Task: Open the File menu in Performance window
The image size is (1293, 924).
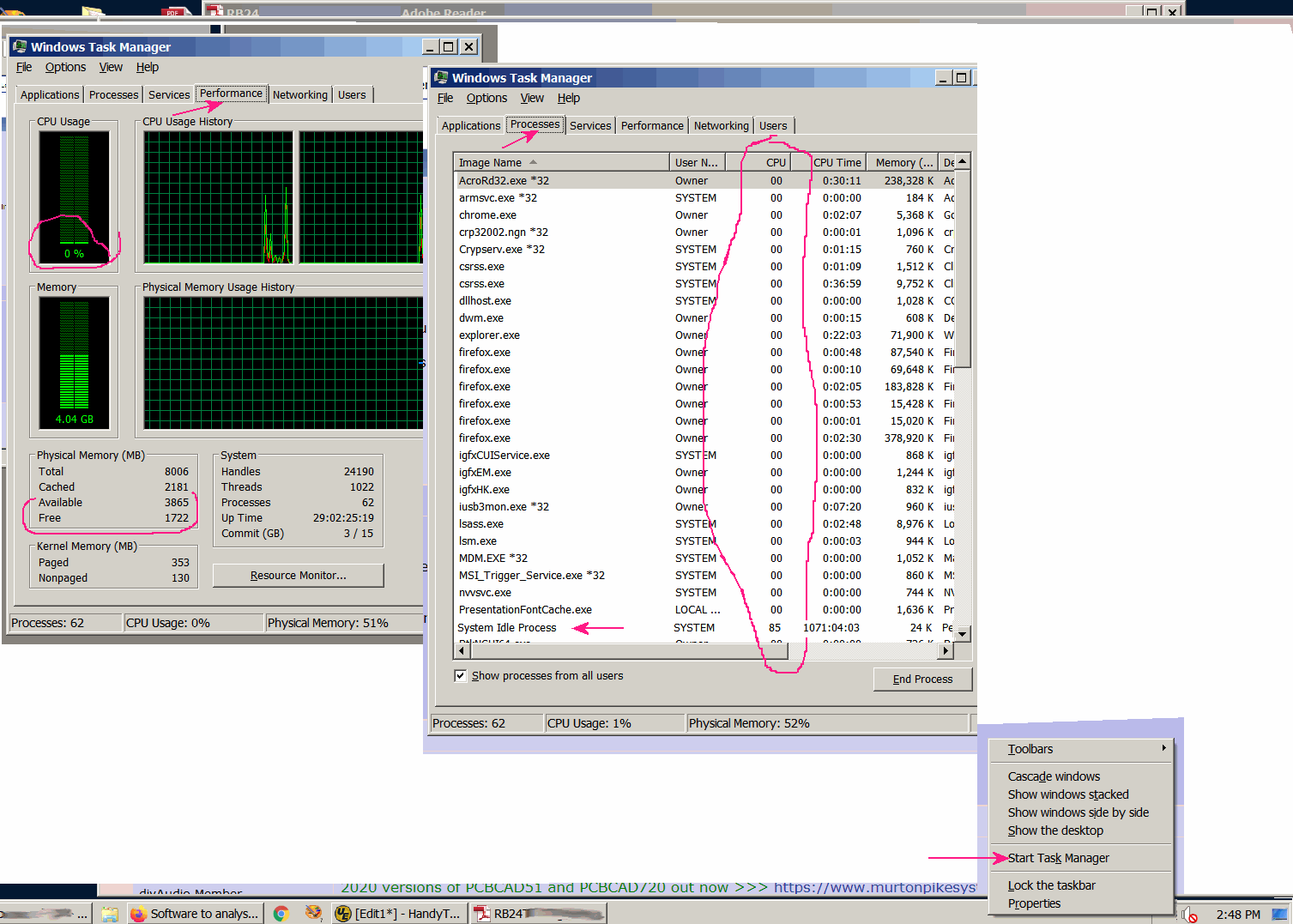Action: point(24,67)
